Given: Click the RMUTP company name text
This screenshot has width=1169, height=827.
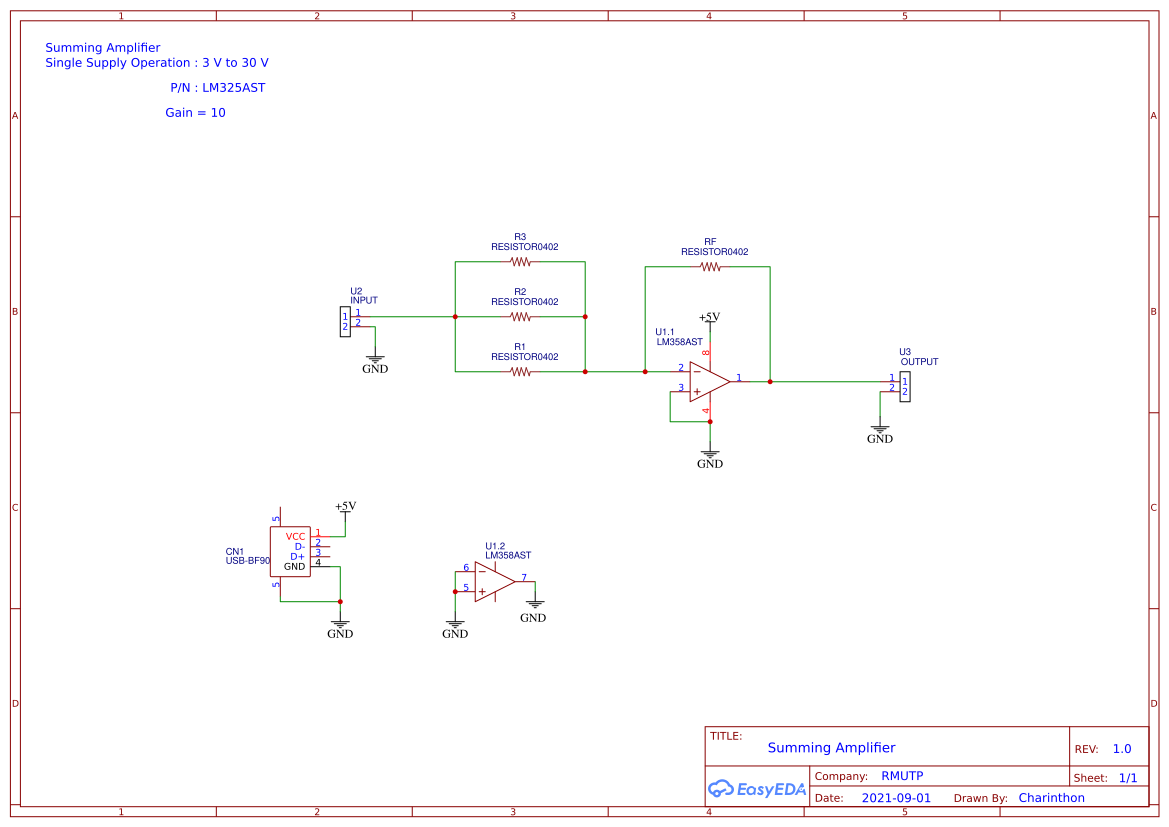Looking at the screenshot, I should click(901, 775).
